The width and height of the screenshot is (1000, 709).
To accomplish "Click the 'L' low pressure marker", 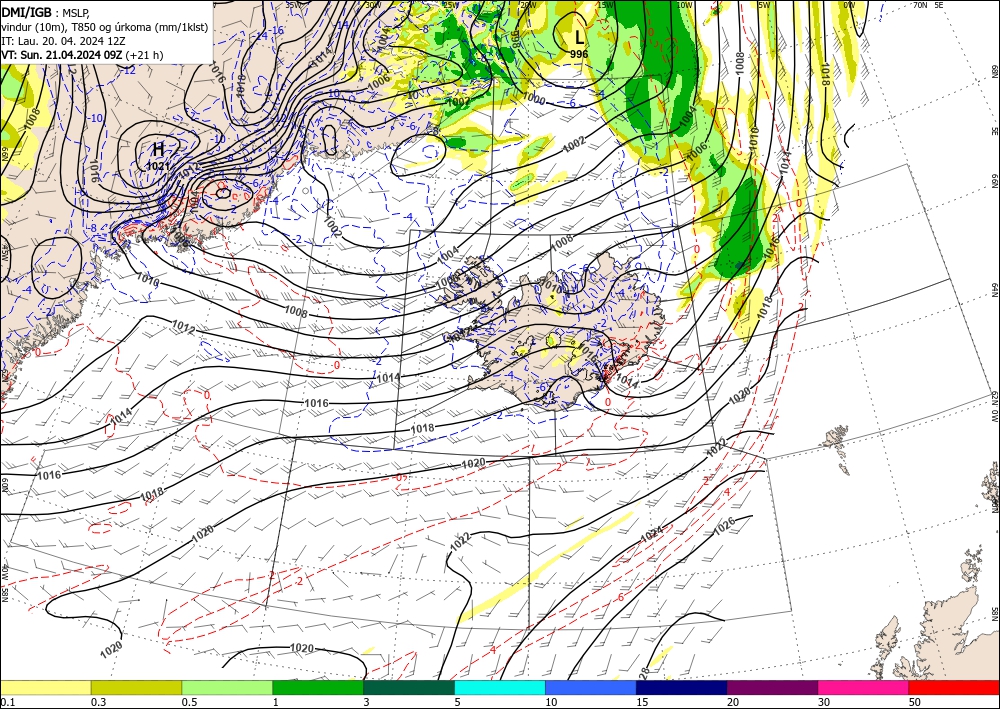I will pos(579,38).
